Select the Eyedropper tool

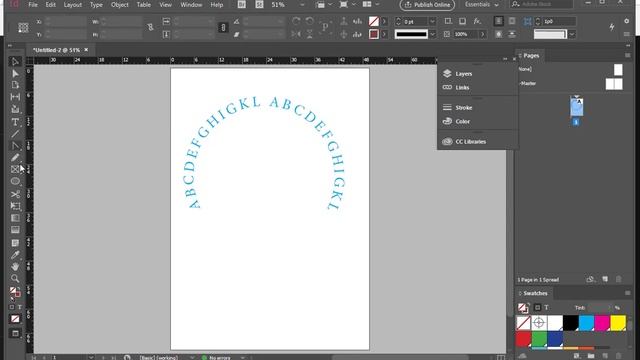15,255
